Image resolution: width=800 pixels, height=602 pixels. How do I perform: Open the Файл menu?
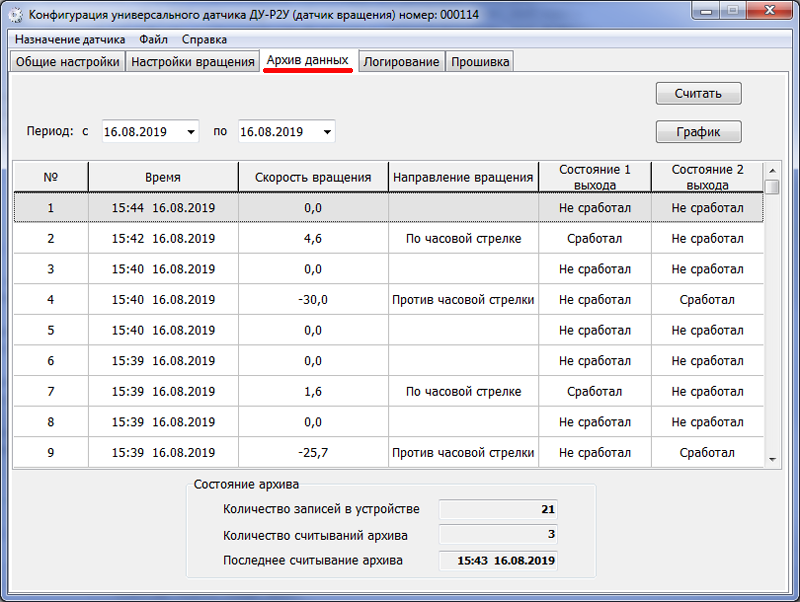153,39
